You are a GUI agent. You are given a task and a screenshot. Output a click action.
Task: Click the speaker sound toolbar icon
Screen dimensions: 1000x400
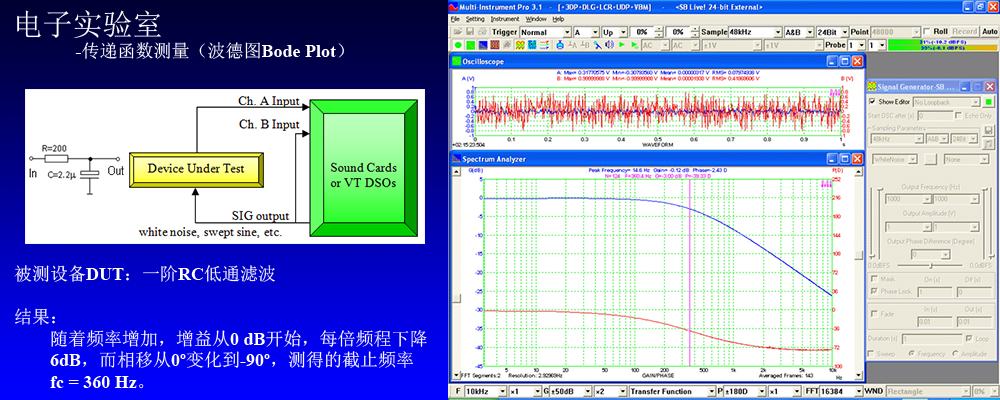[609, 45]
